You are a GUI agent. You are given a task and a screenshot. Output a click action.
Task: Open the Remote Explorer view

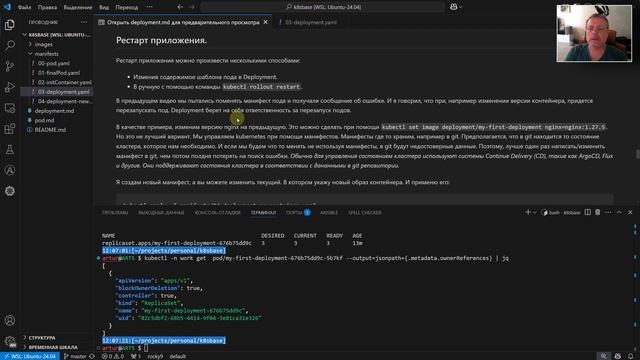click(10, 108)
